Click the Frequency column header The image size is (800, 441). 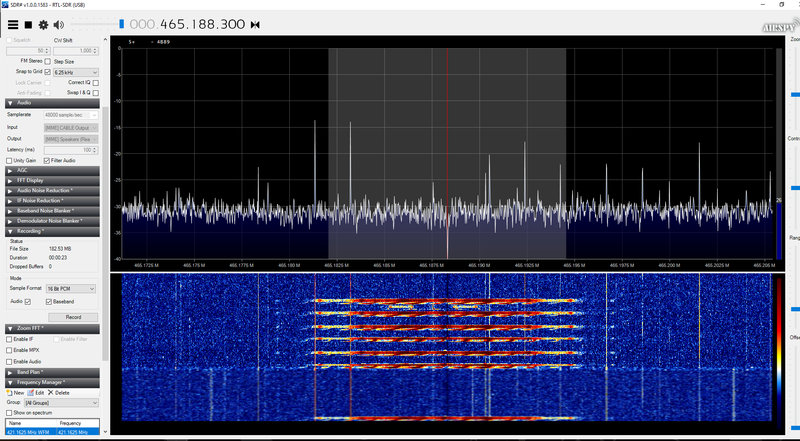coord(78,423)
